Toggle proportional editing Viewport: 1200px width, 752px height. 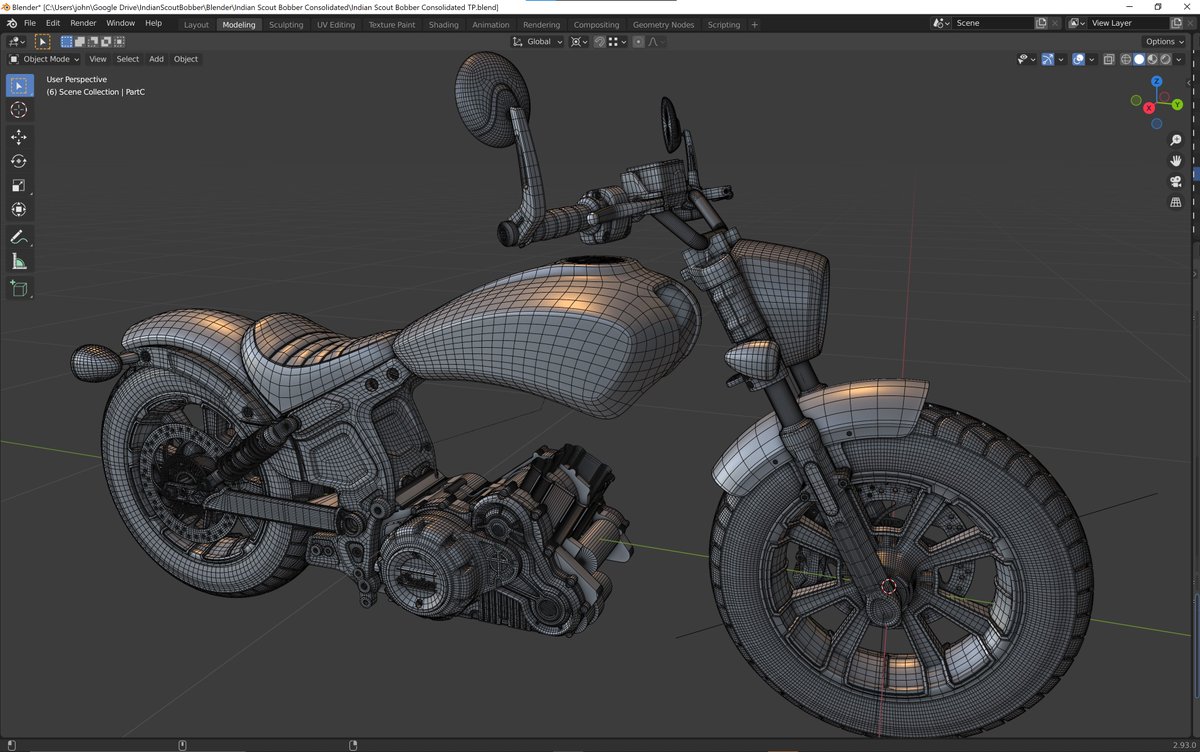(x=638, y=42)
